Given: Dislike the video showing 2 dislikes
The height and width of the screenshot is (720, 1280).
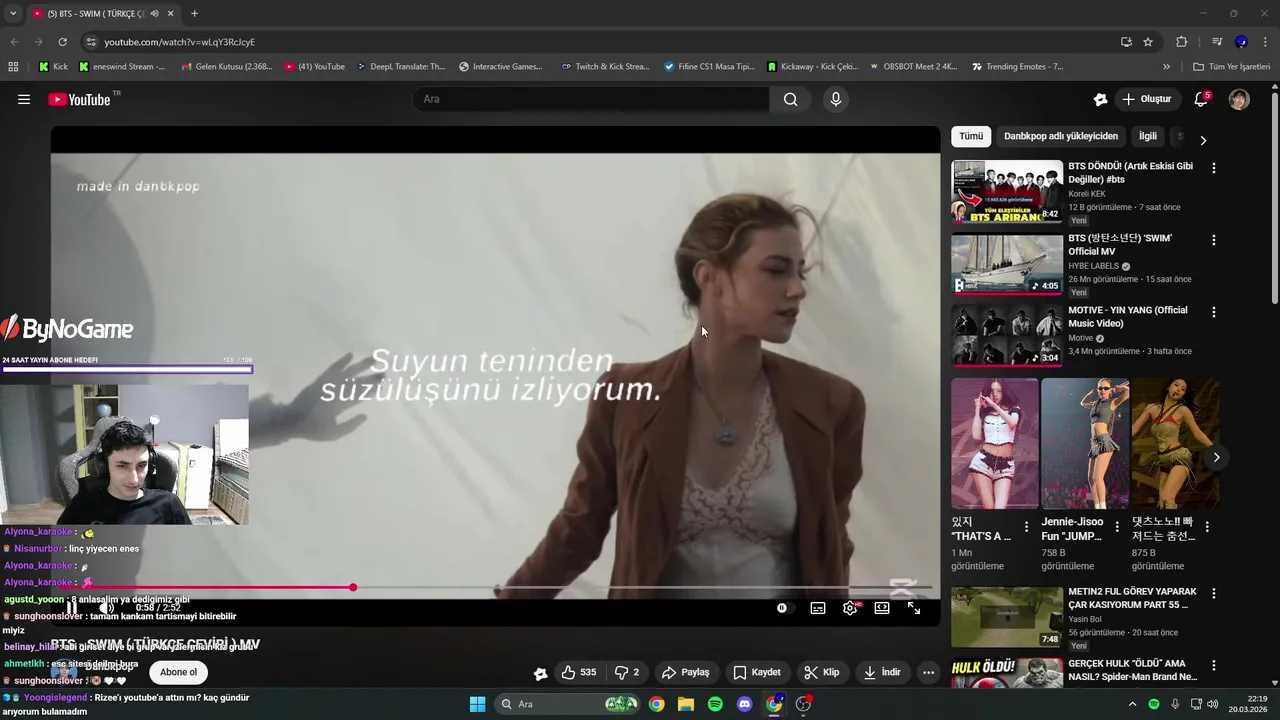Looking at the screenshot, I should tap(627, 672).
